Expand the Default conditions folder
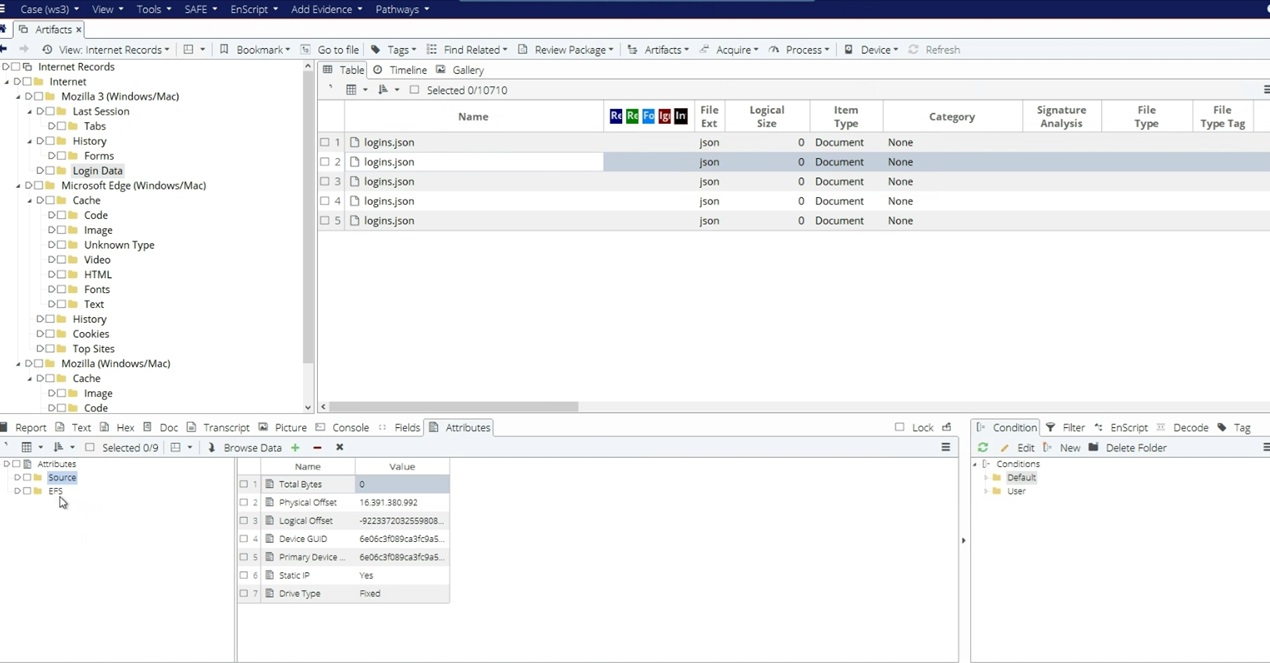 pyautogui.click(x=987, y=478)
